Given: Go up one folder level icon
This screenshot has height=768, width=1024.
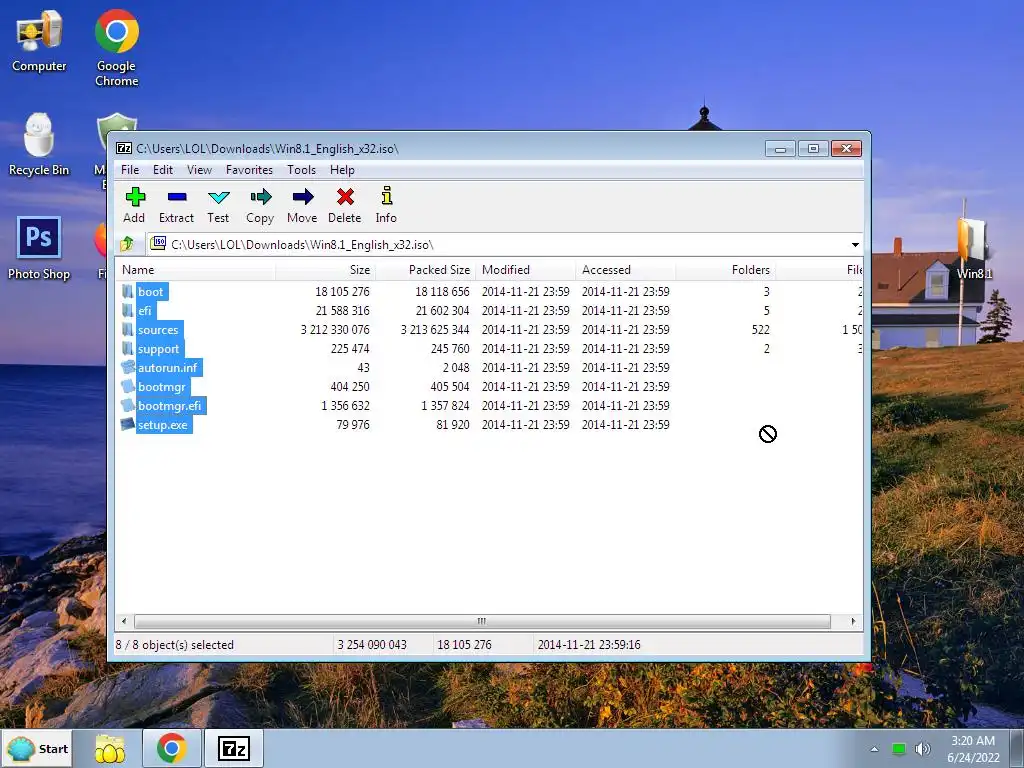Looking at the screenshot, I should [x=127, y=244].
